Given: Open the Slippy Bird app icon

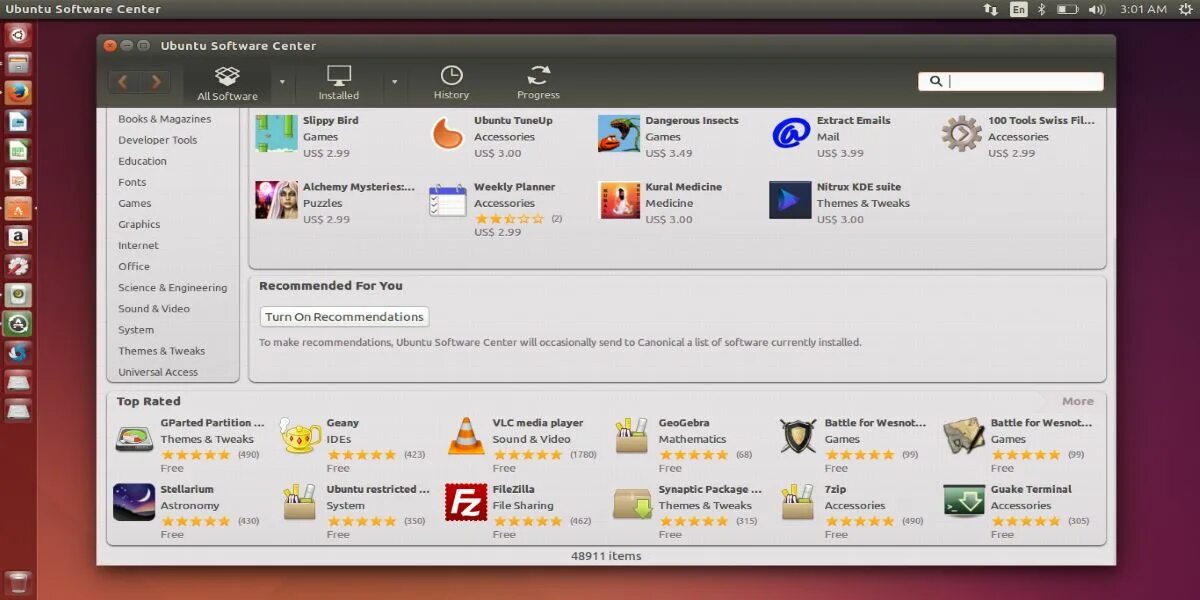Looking at the screenshot, I should coord(276,133).
